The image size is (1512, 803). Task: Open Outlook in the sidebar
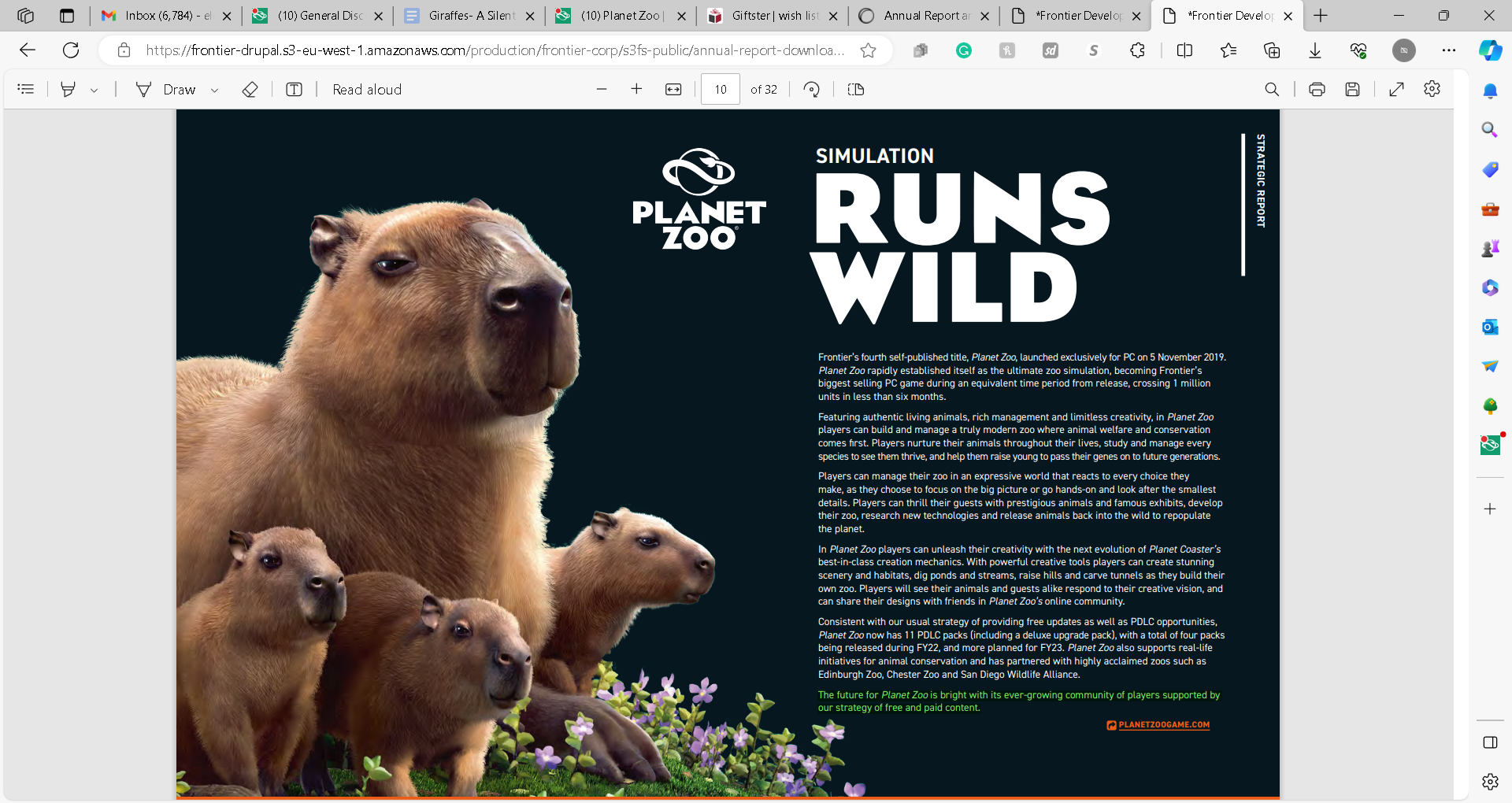pos(1490,327)
